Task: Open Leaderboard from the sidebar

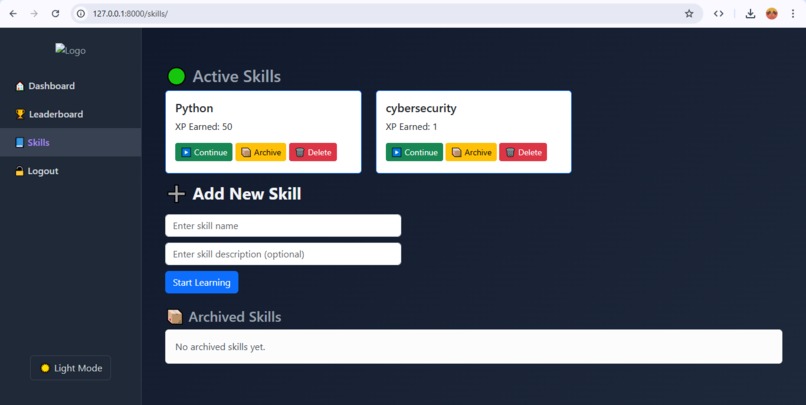Action: (x=70, y=114)
